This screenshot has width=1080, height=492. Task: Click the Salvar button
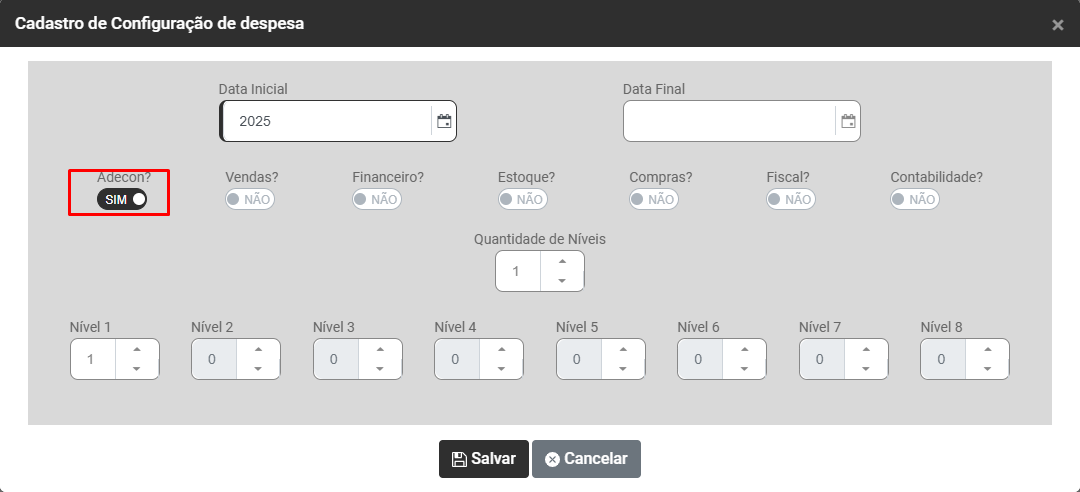[x=484, y=459]
